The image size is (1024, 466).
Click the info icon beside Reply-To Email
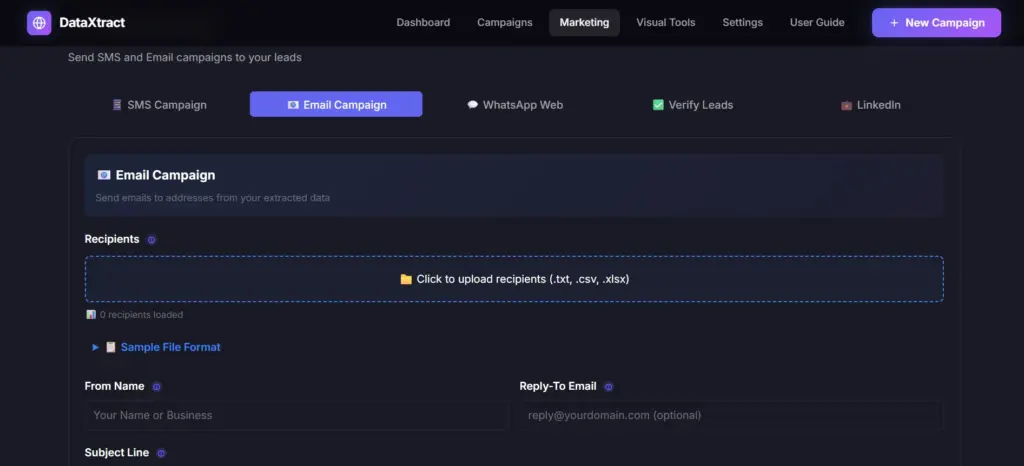click(609, 386)
